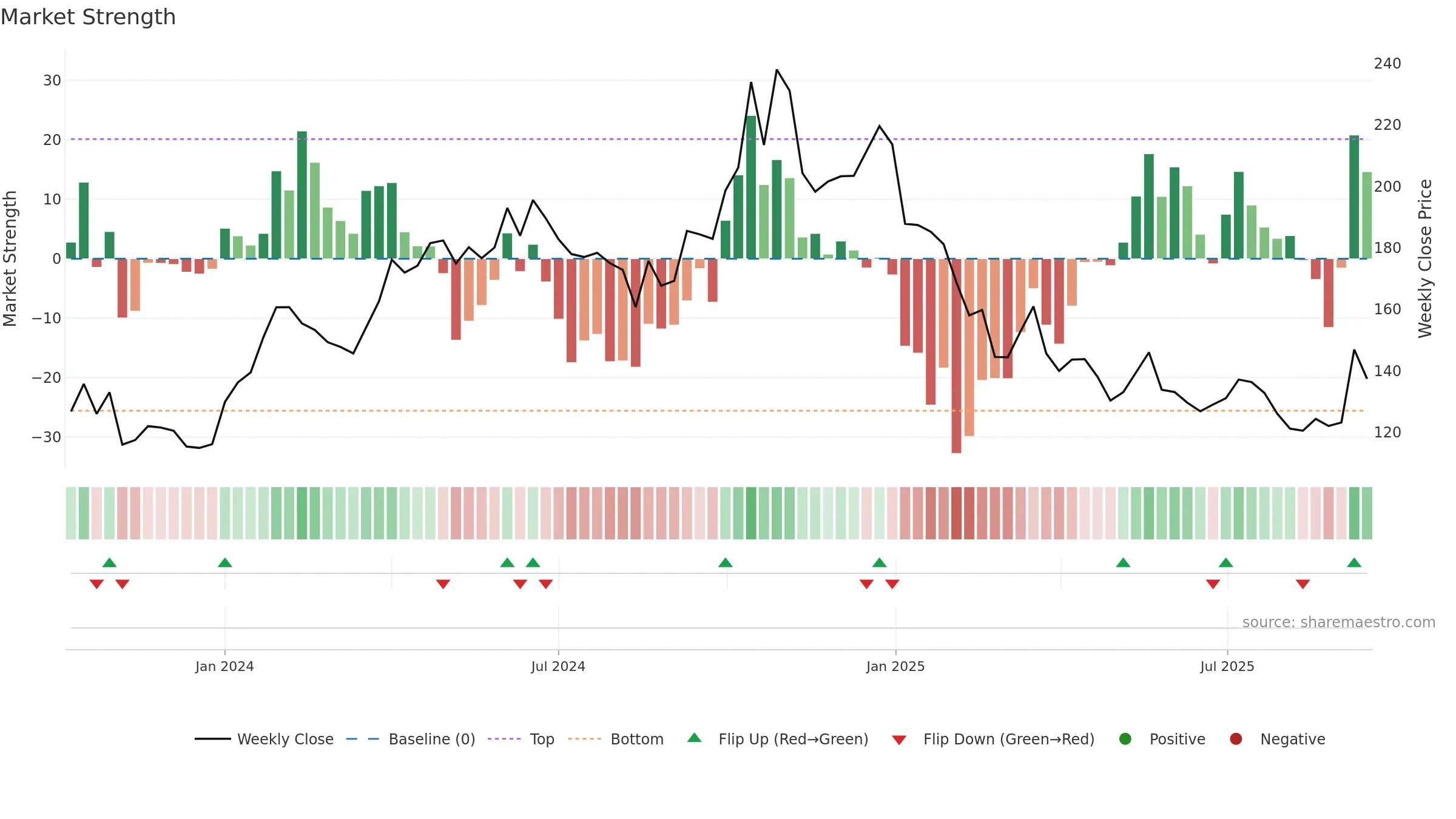Click the '120' tick on right axis

click(x=1387, y=433)
